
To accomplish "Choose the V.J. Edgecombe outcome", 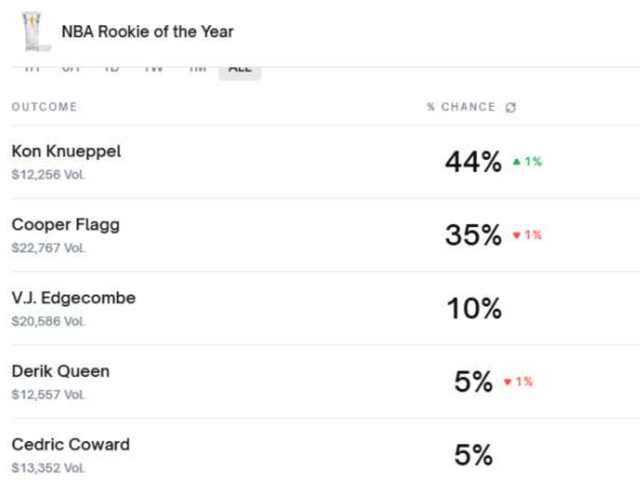I will tap(73, 298).
